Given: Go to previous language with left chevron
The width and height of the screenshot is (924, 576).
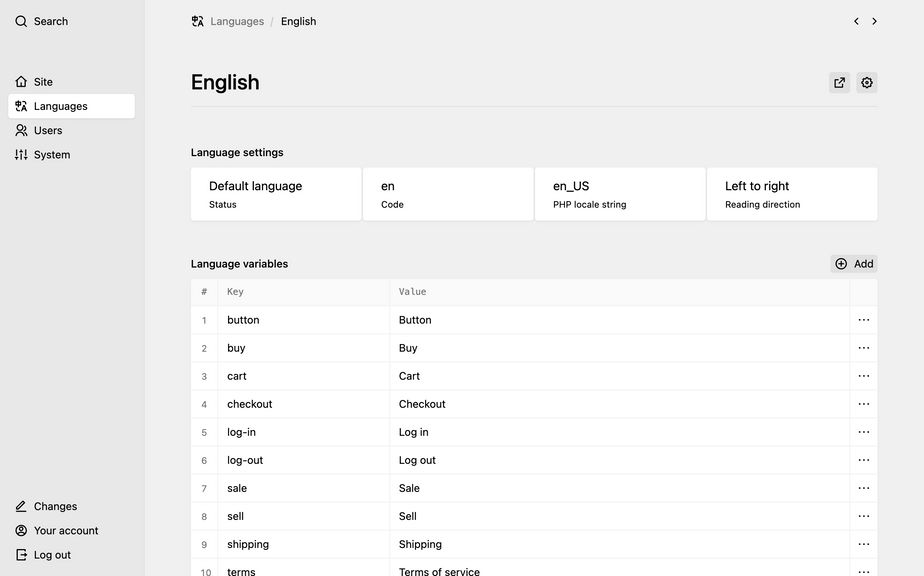Looking at the screenshot, I should click(x=856, y=21).
